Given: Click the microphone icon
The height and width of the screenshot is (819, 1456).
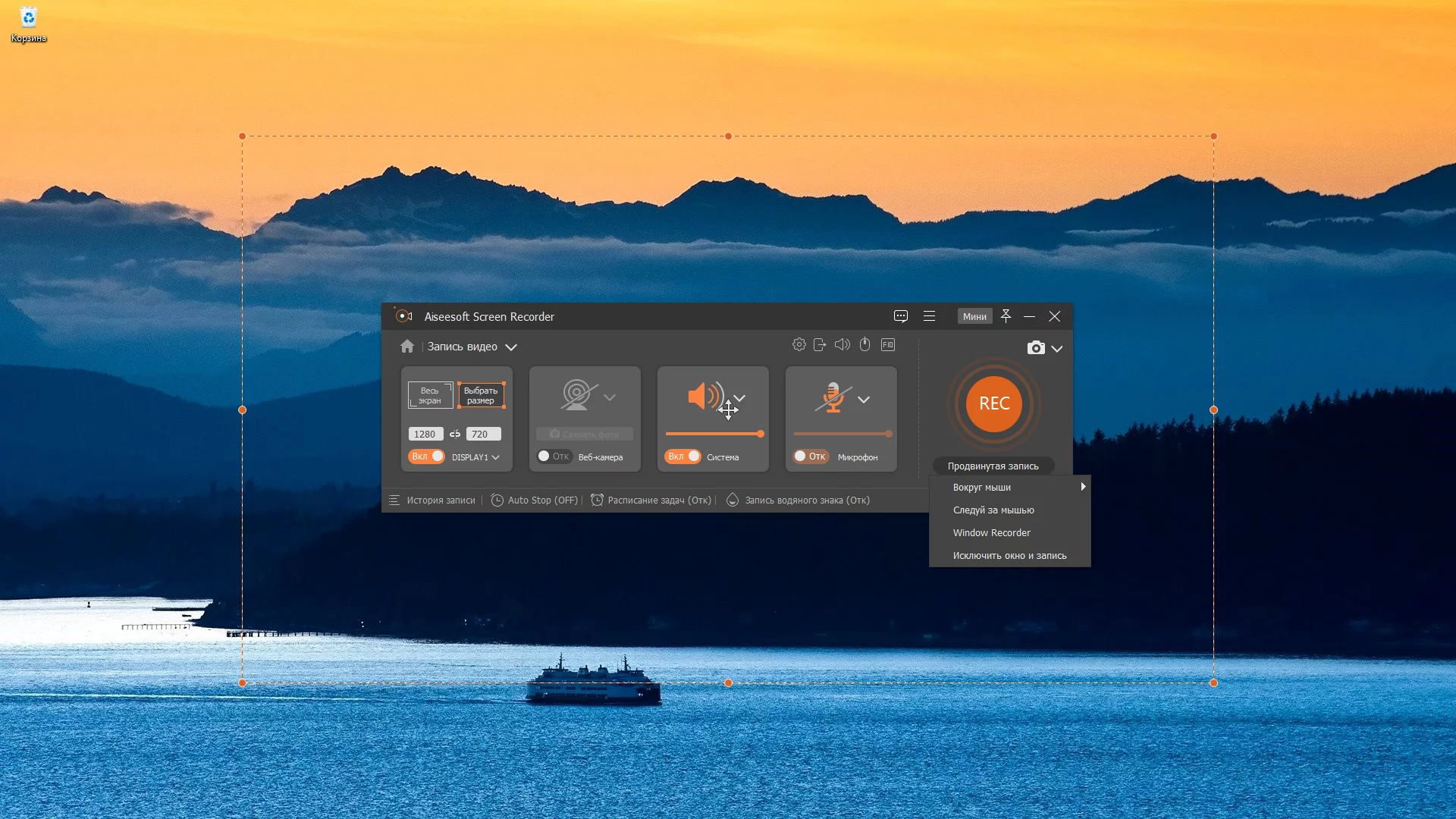Looking at the screenshot, I should coord(832,397).
